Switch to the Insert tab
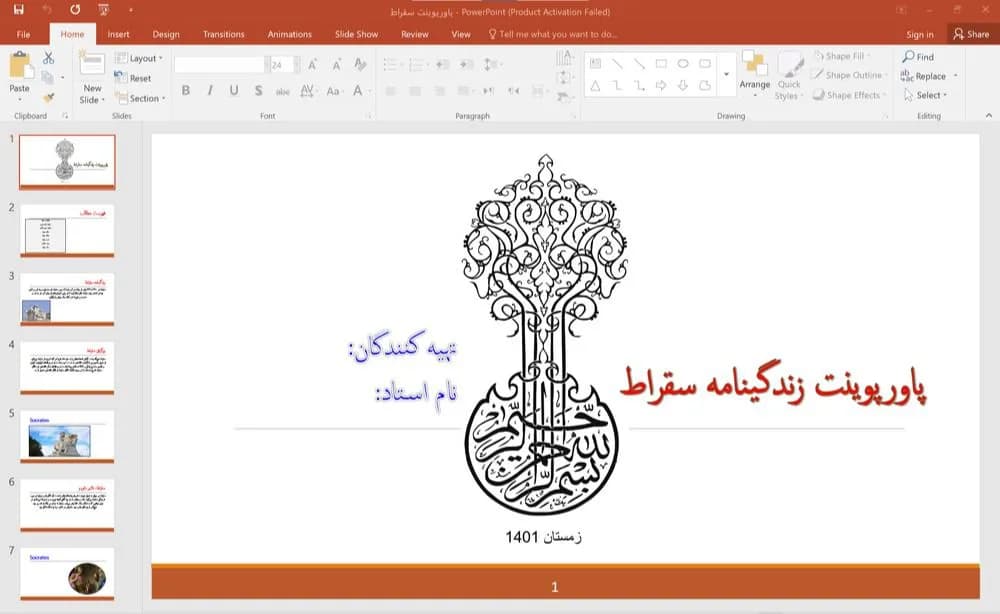 tap(118, 34)
